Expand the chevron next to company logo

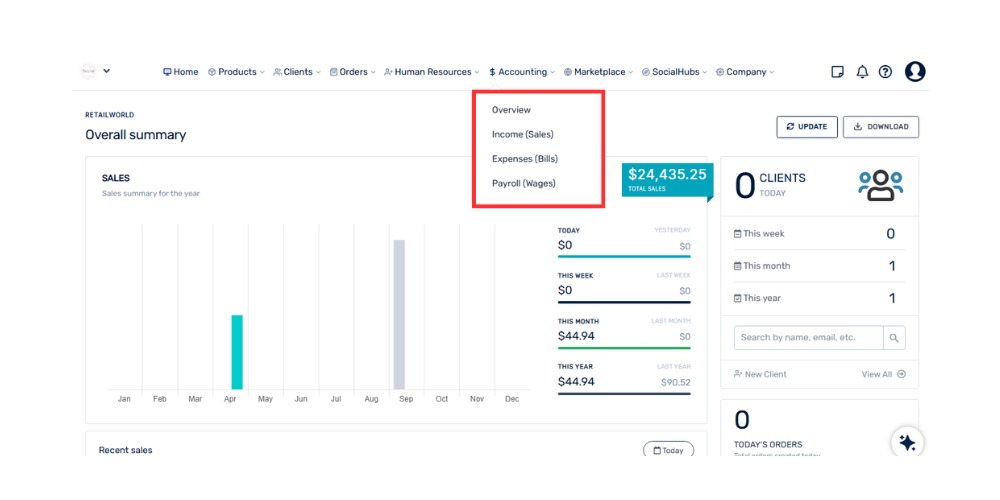tap(107, 71)
